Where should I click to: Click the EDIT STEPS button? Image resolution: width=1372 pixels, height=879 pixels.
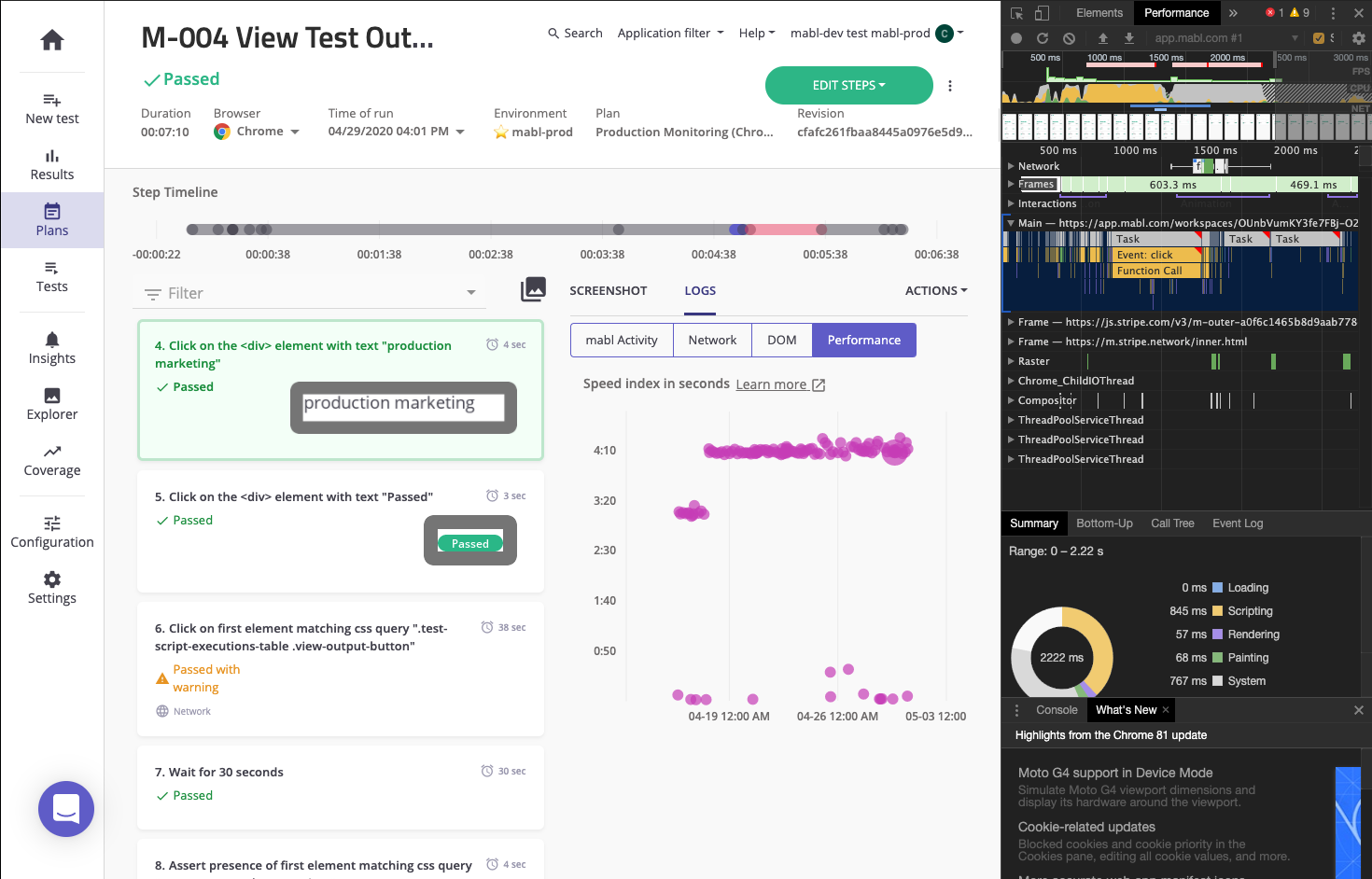coord(849,85)
